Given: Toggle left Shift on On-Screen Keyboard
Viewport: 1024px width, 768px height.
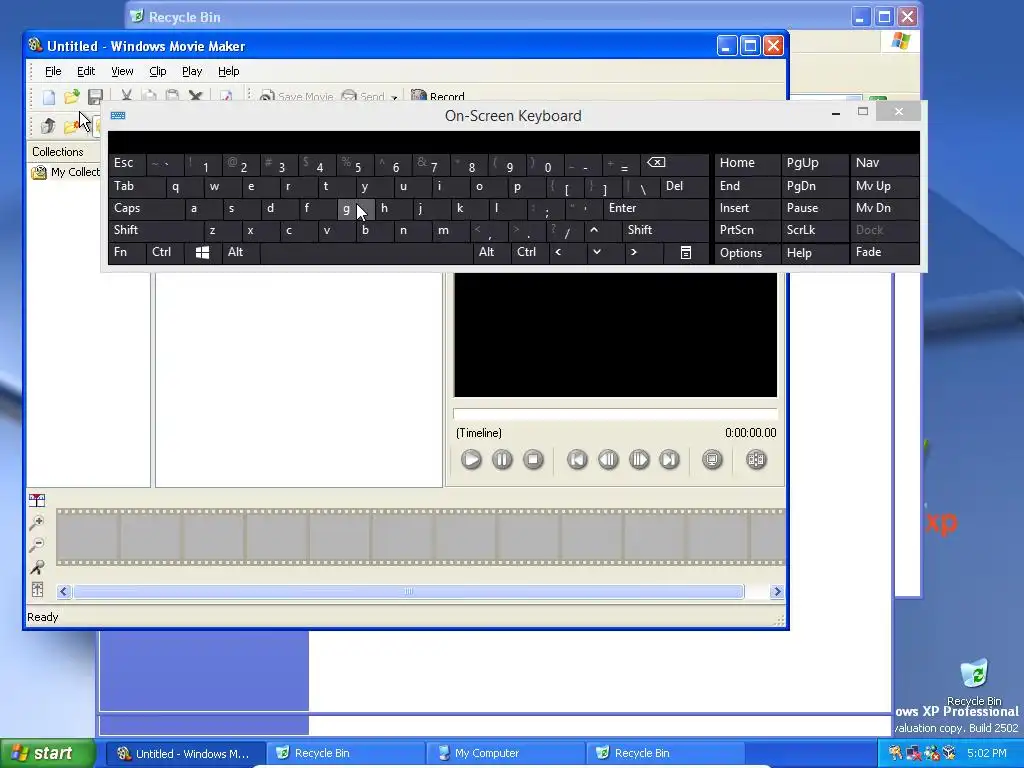Looking at the screenshot, I should [x=155, y=230].
